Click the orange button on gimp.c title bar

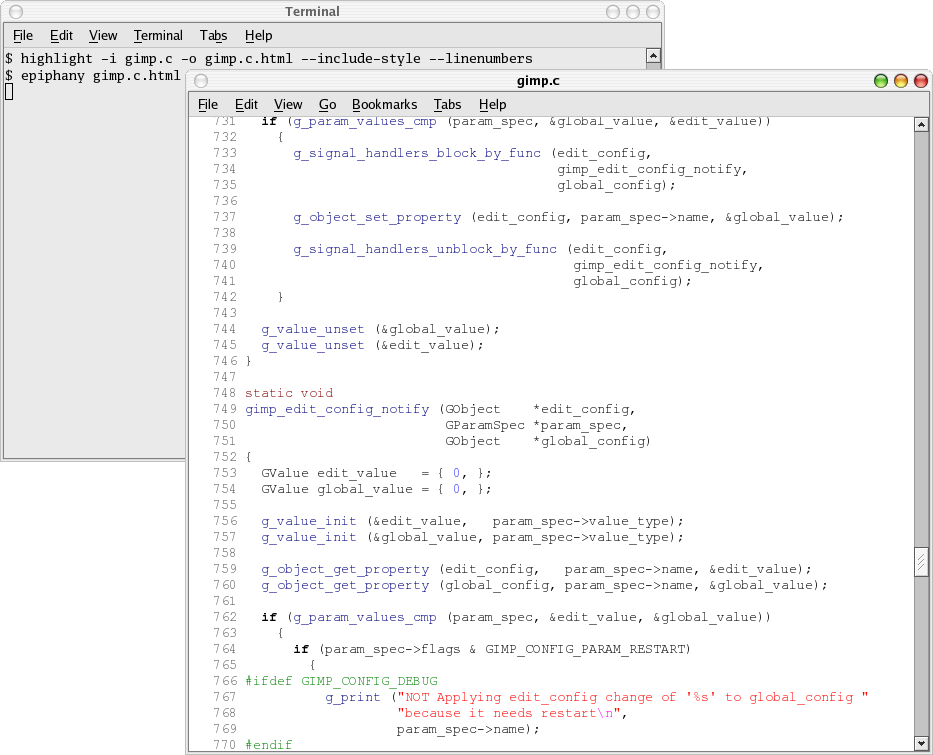point(901,81)
